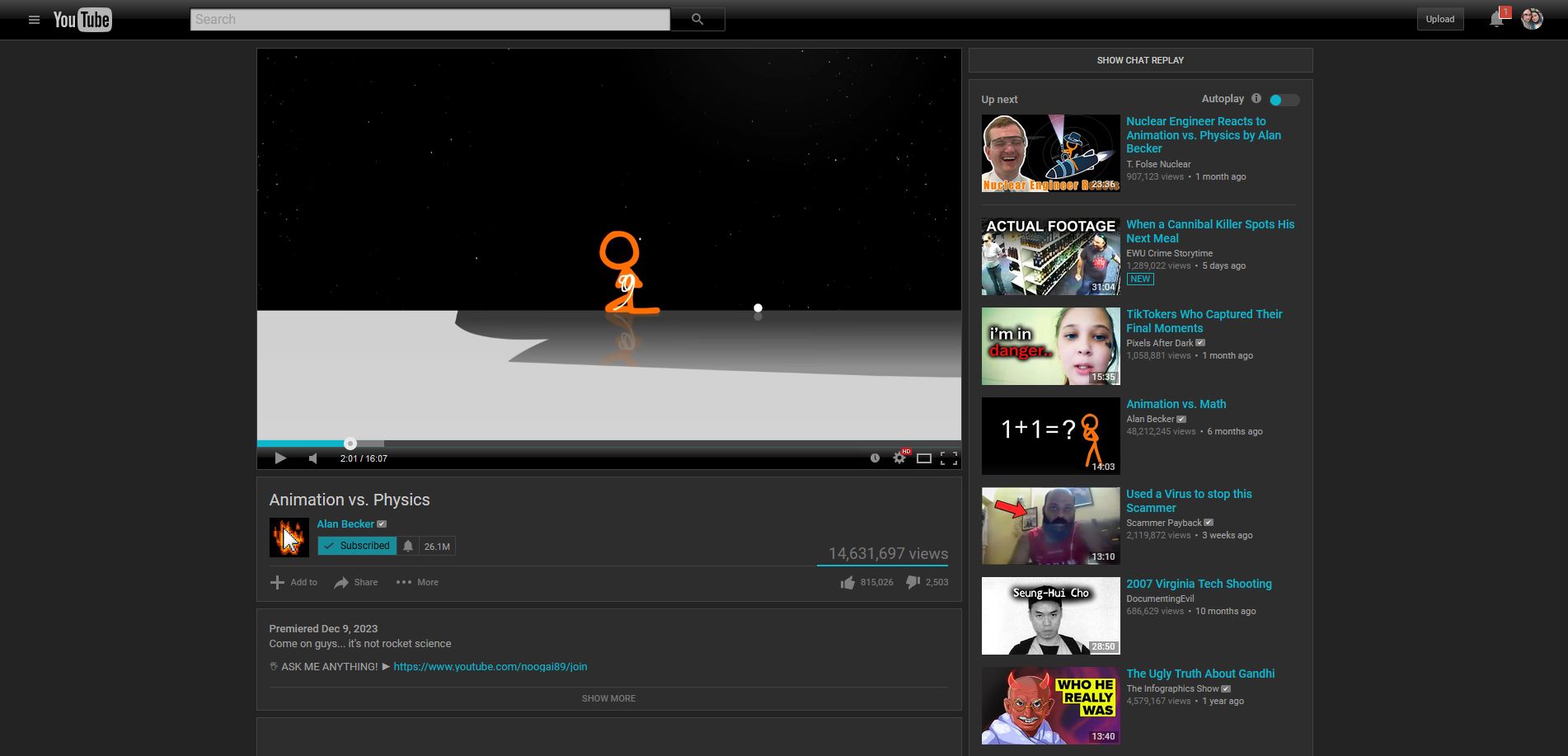Unsubscribe via the Subscribed button

click(357, 546)
